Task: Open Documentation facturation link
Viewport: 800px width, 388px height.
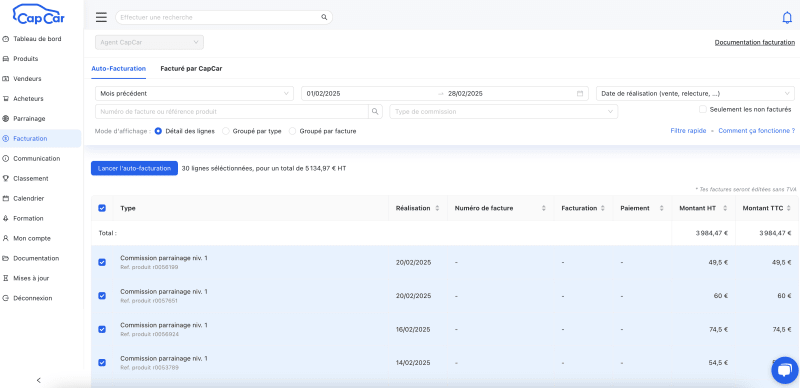Action: (755, 43)
